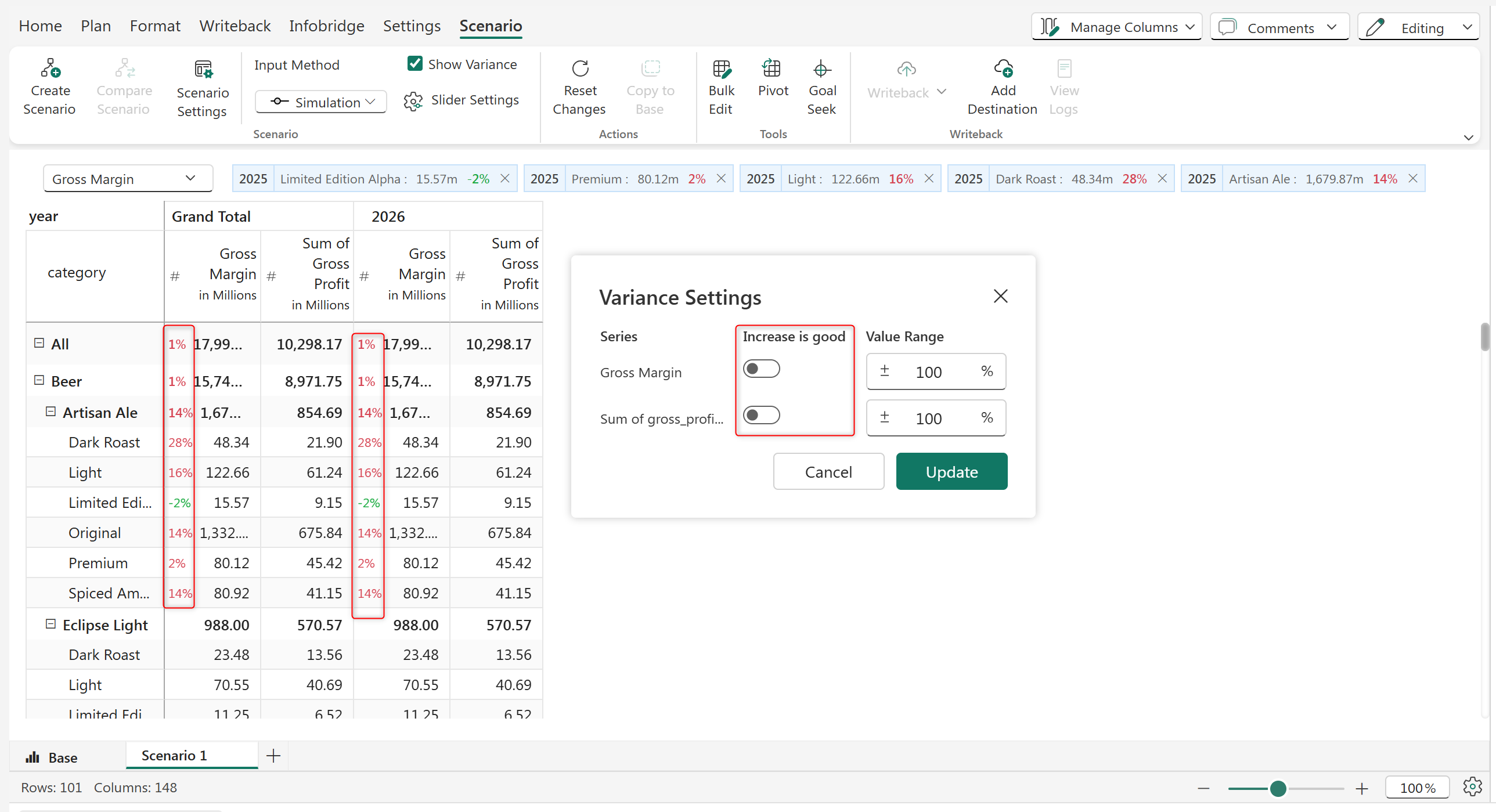Viewport: 1496px width, 812px height.
Task: Open the Simulation input method dropdown
Action: (321, 102)
